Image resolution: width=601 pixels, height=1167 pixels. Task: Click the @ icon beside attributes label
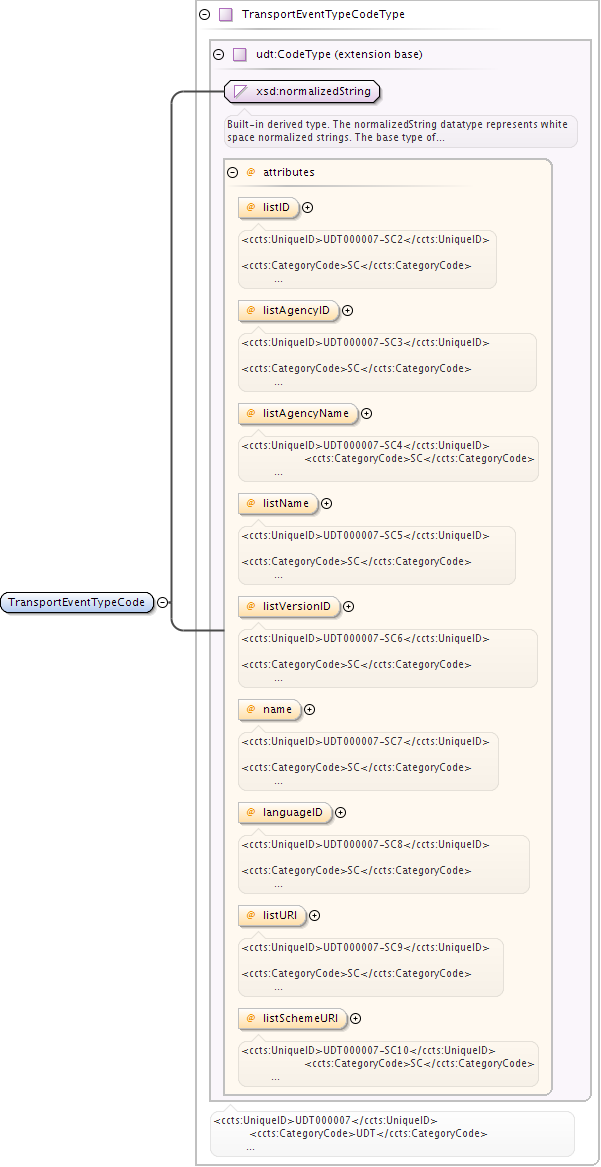click(251, 172)
